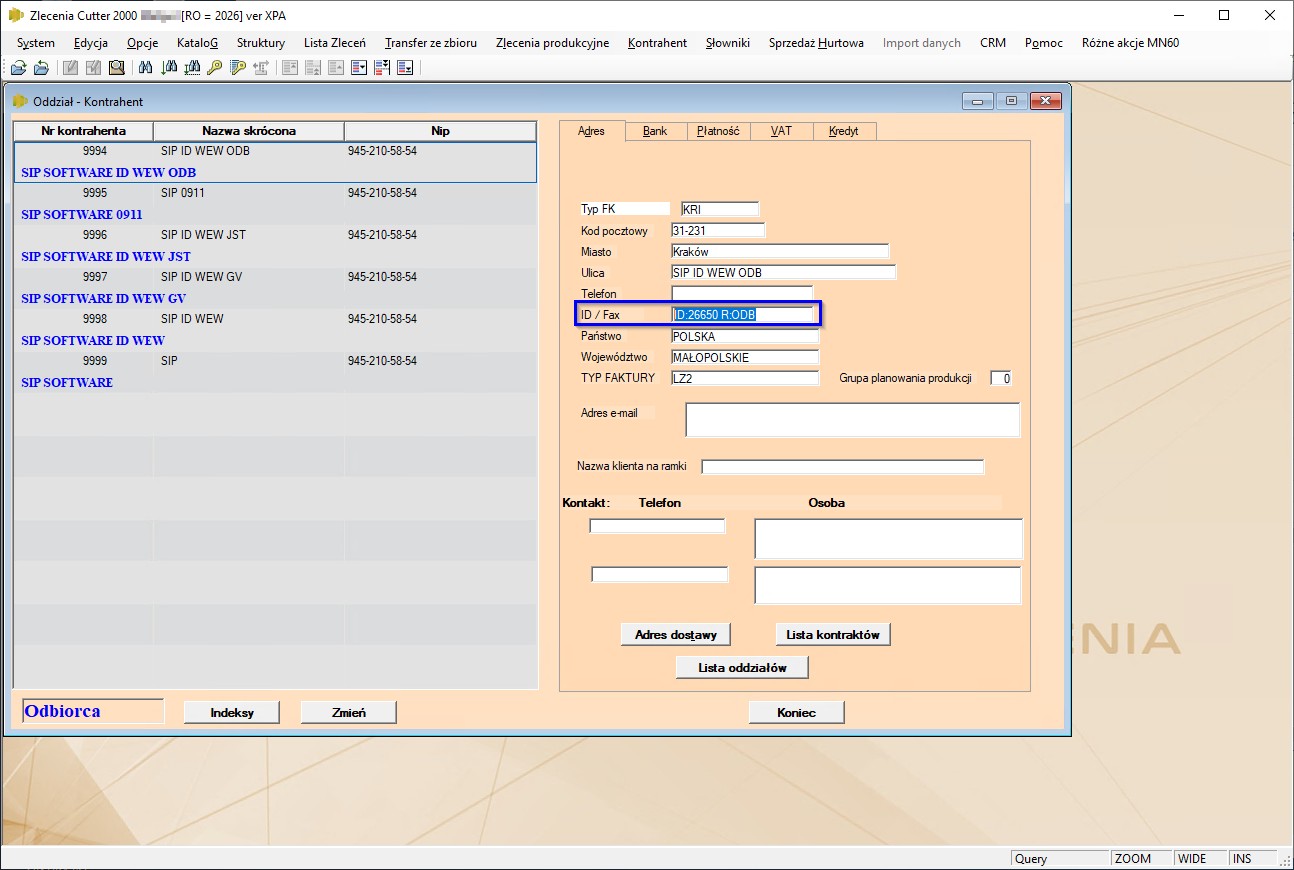
Task: Click the key with list lines icon
Action: [x=238, y=67]
